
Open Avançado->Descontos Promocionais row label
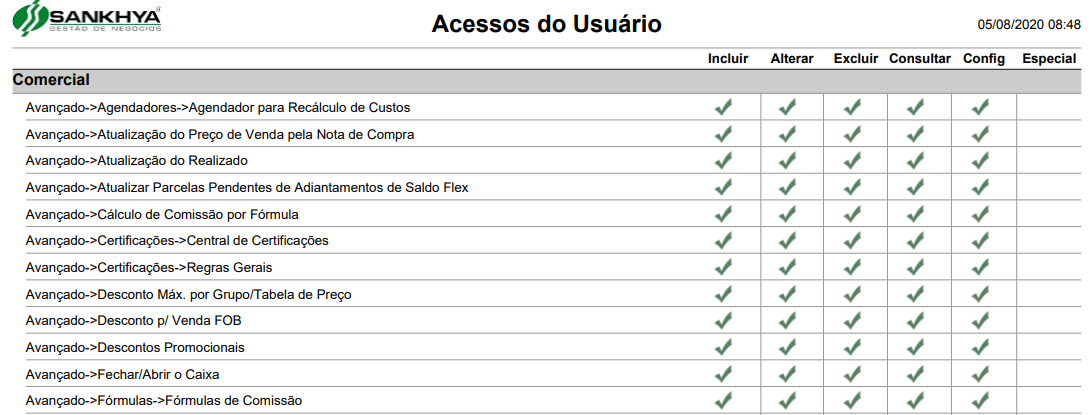point(135,348)
